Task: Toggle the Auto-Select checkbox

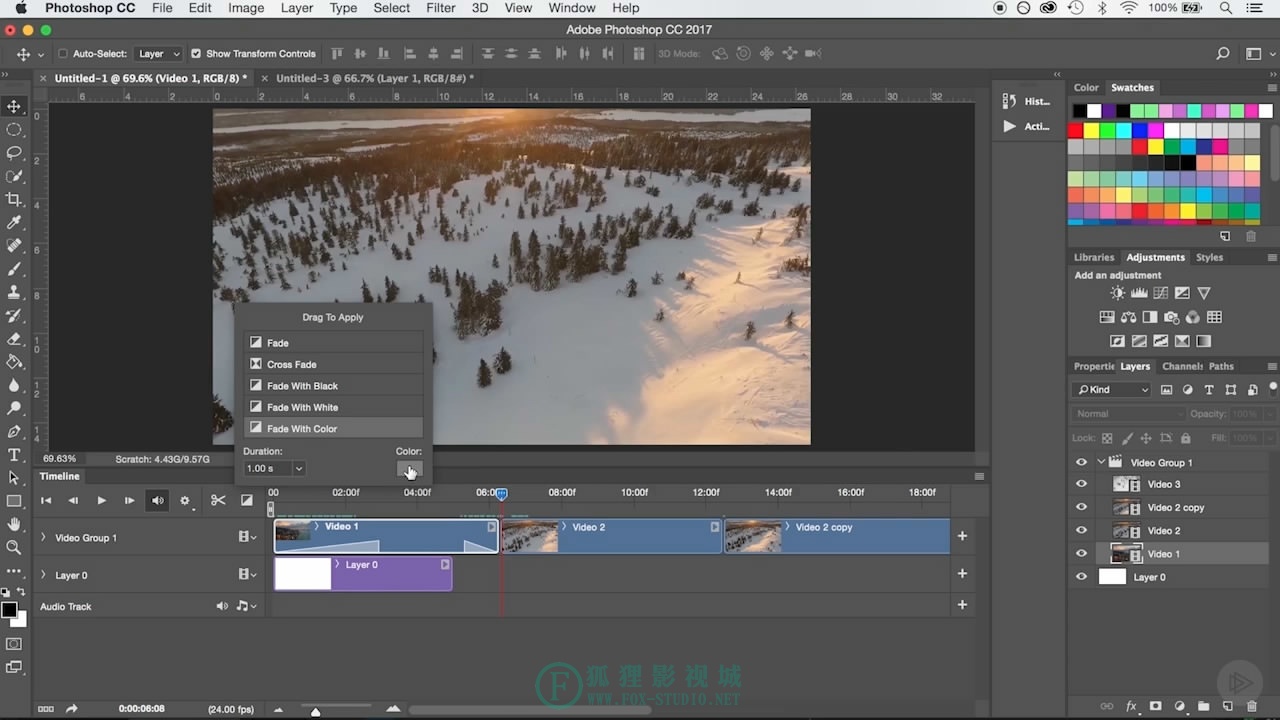Action: coord(63,54)
